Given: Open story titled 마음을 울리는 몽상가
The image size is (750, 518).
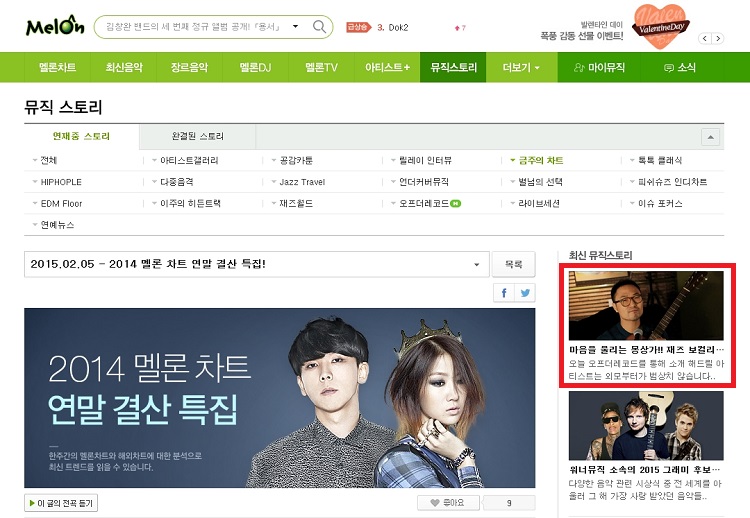Looking at the screenshot, I should click(x=646, y=350).
